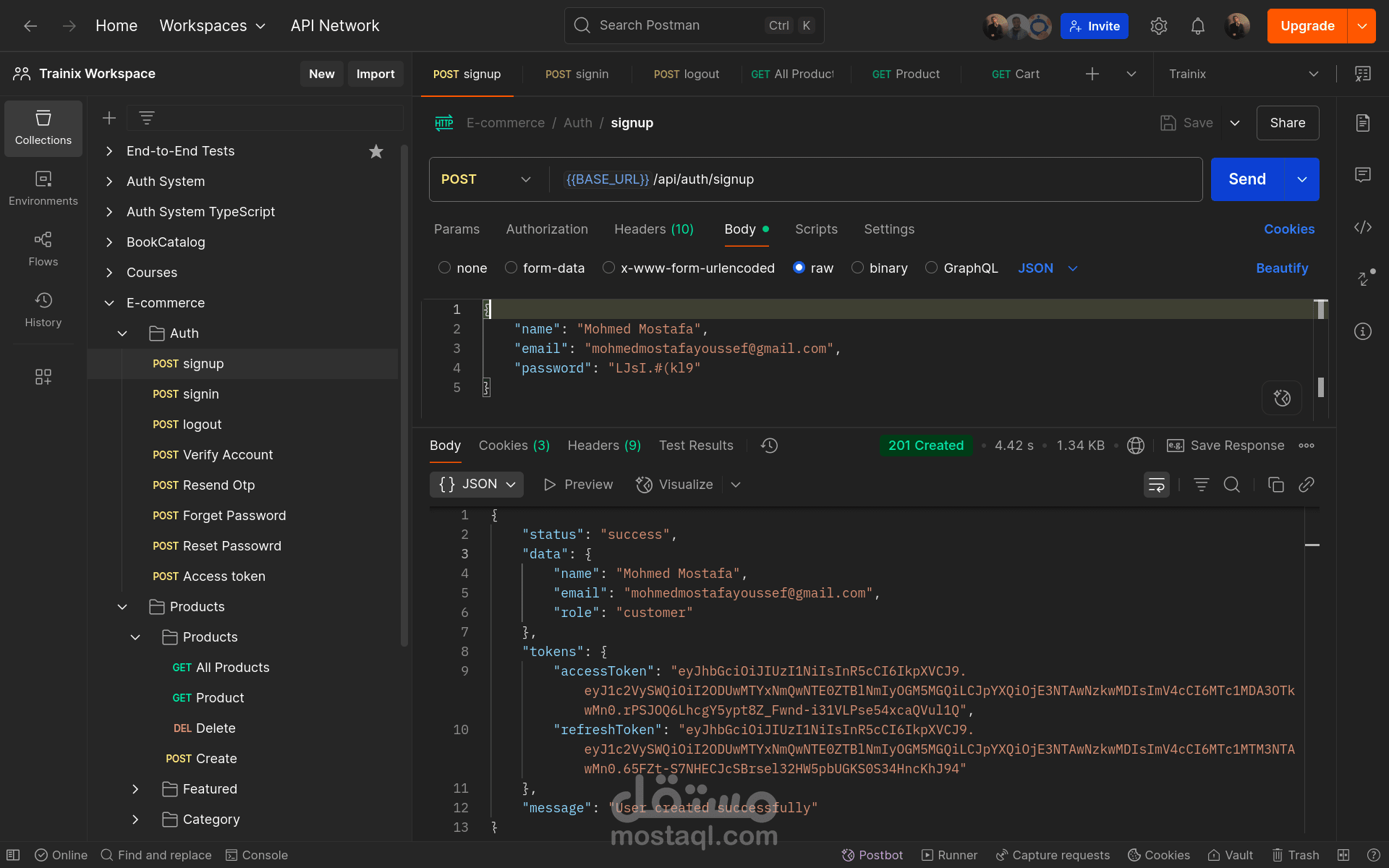Select the binary body type

click(857, 268)
